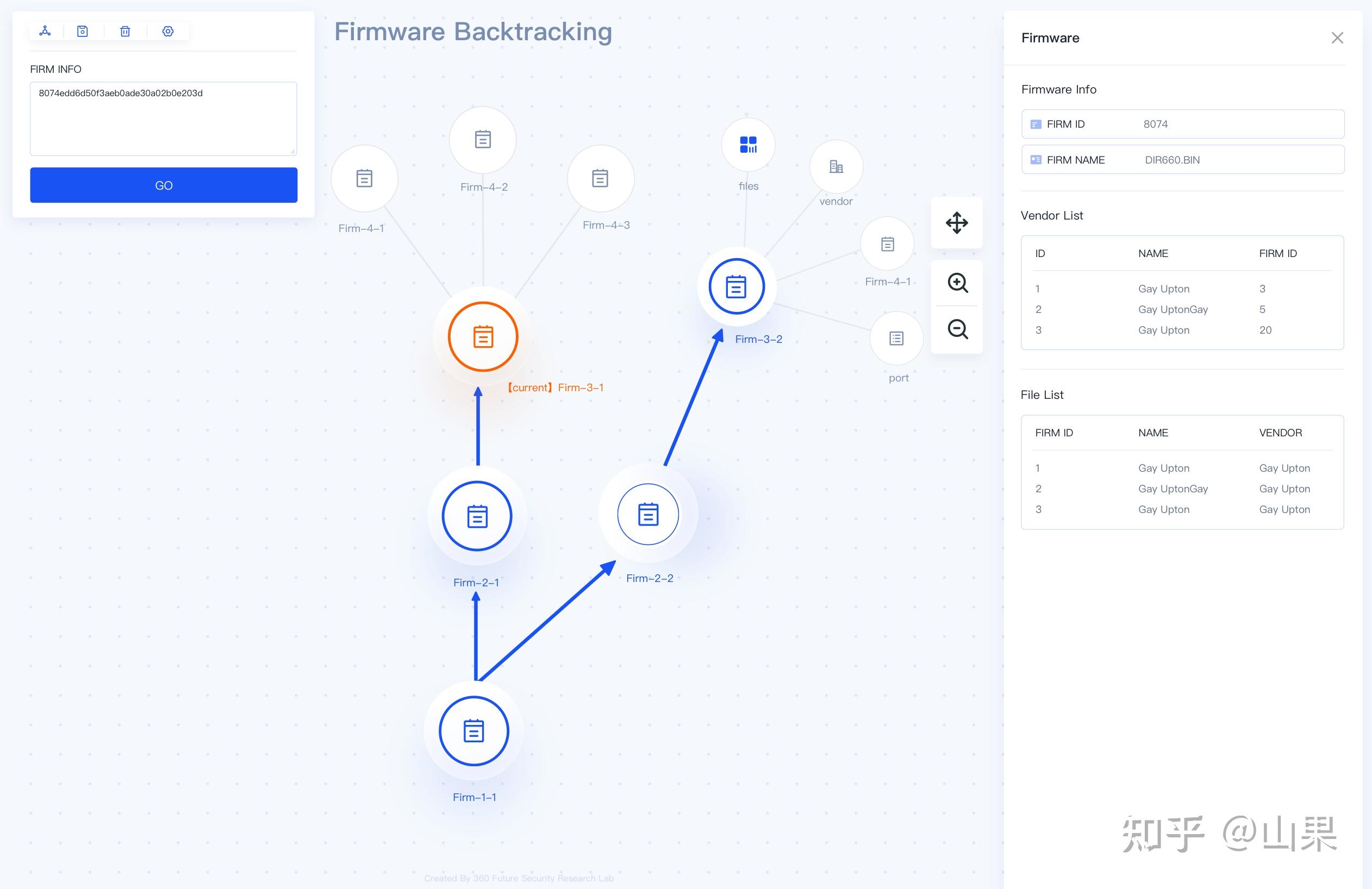This screenshot has width=1372, height=889.
Task: Click the save icon in toolbar
Action: click(x=83, y=31)
